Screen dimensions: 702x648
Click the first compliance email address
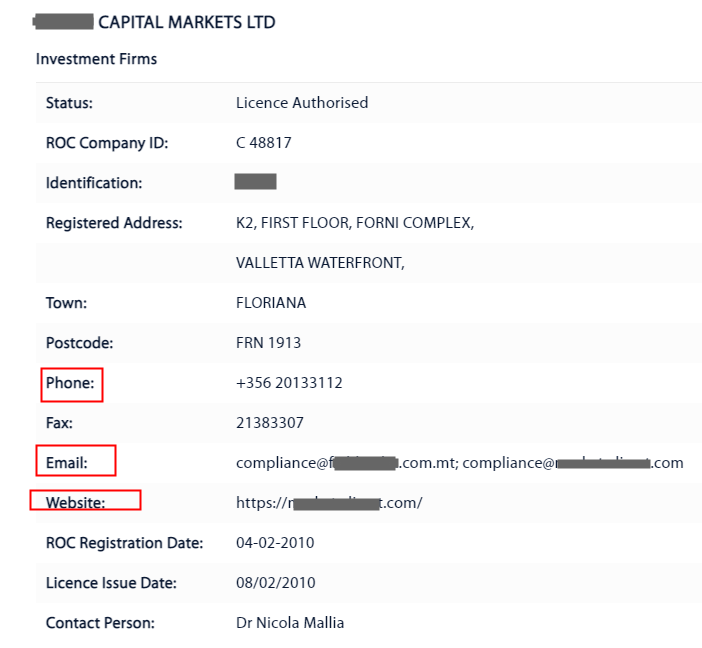pos(346,463)
